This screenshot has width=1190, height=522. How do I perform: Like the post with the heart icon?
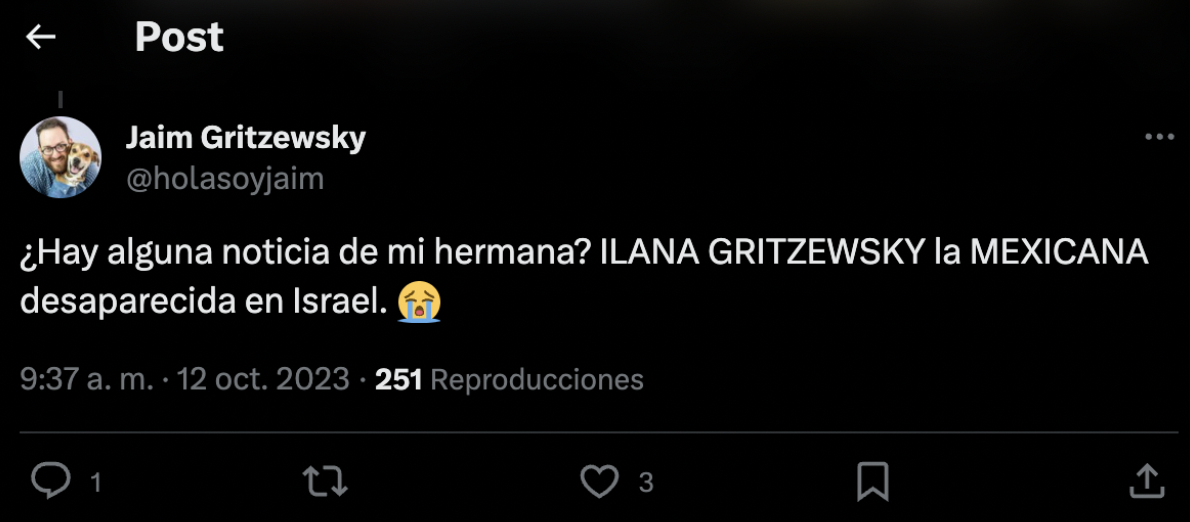[600, 481]
